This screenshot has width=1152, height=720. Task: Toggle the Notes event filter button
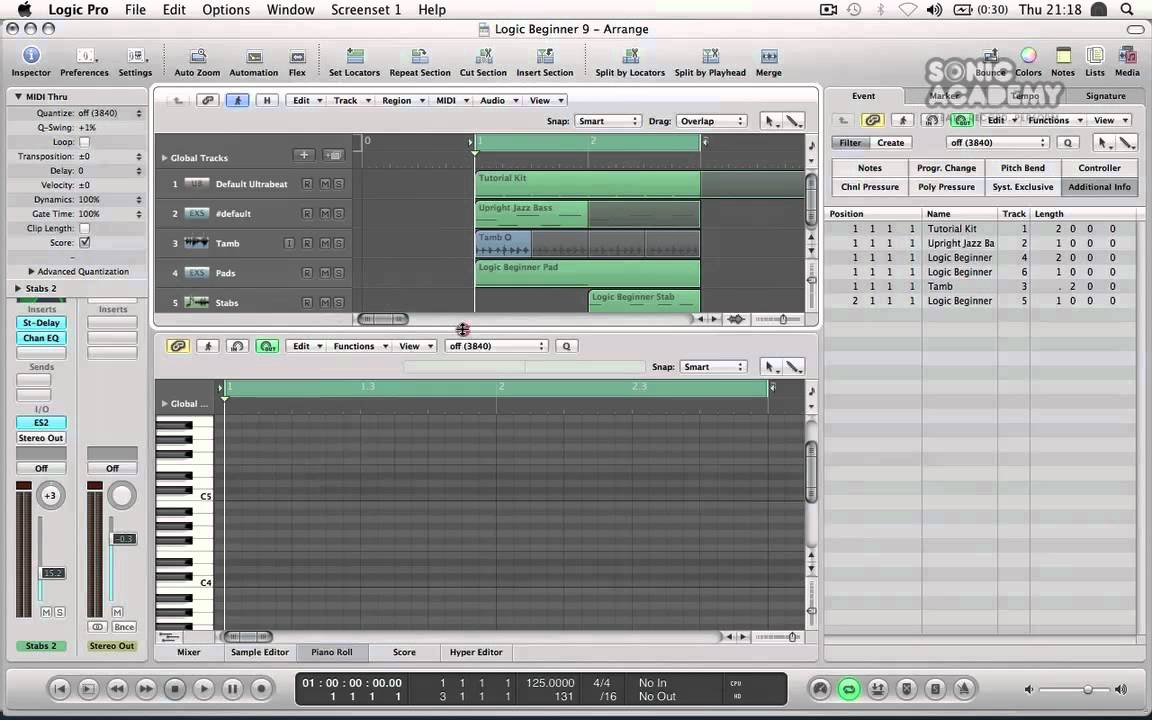click(x=870, y=168)
